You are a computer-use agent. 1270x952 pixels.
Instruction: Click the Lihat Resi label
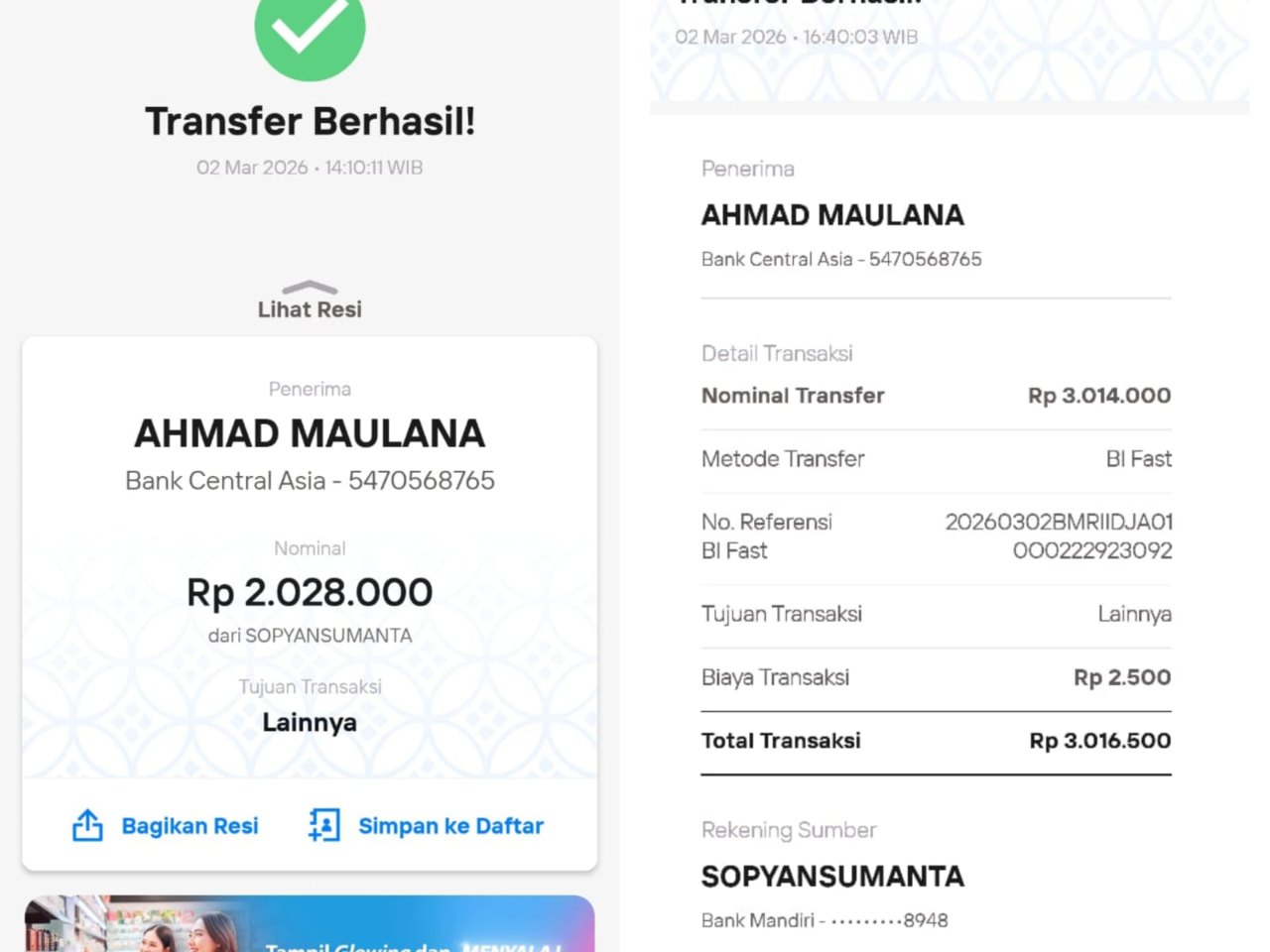click(310, 310)
